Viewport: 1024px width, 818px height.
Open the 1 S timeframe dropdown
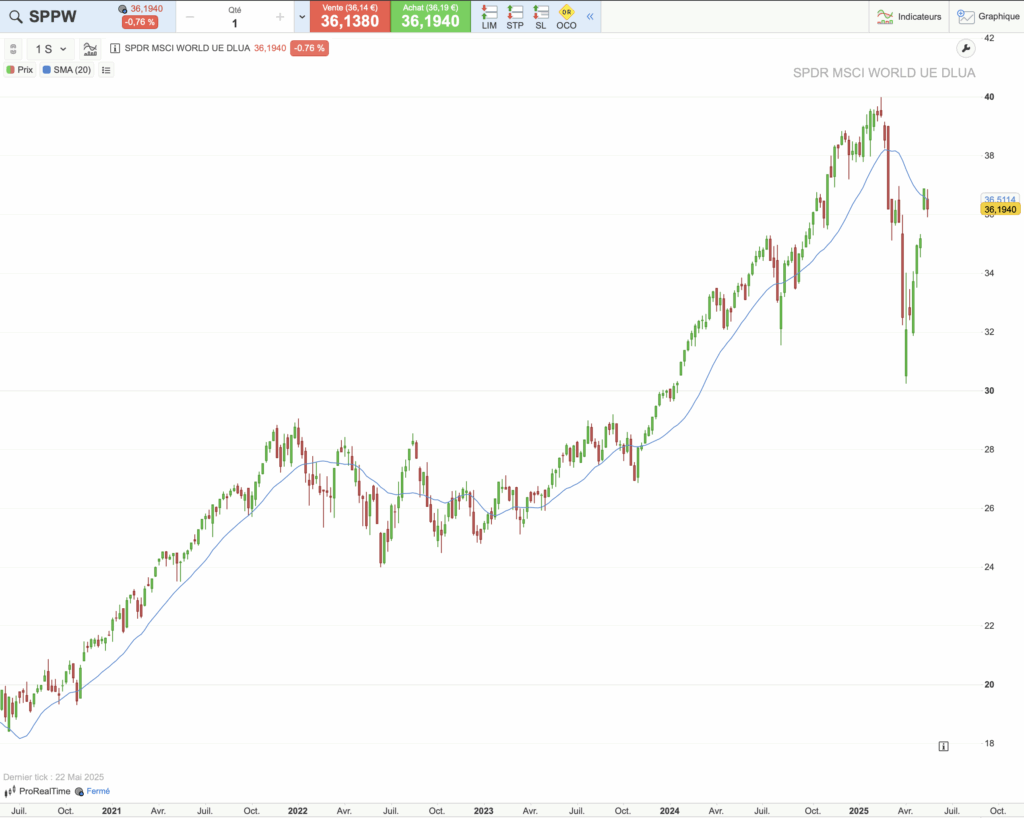click(x=51, y=49)
